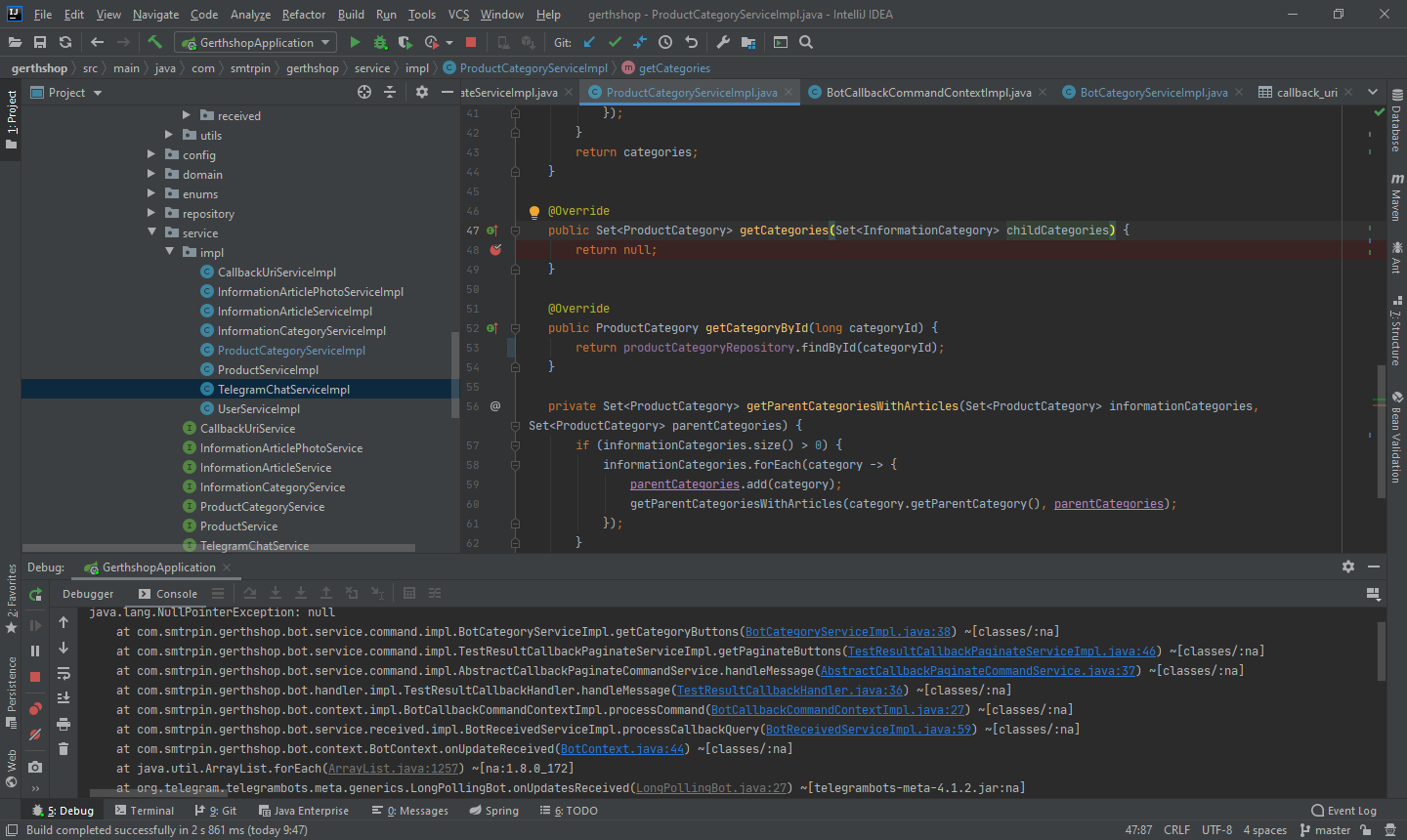
Task: Expand the repository folder in project tree
Action: point(151,213)
